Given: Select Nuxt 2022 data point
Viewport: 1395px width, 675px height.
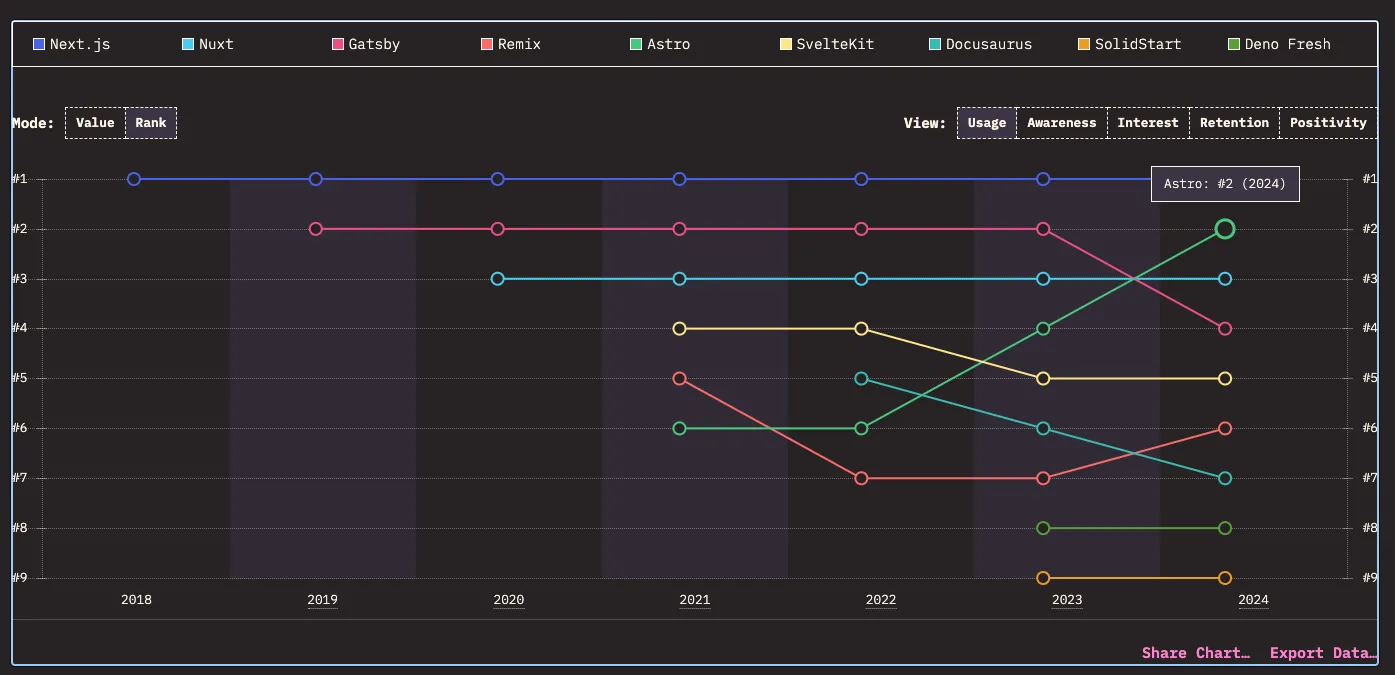Looking at the screenshot, I should click(x=862, y=279).
